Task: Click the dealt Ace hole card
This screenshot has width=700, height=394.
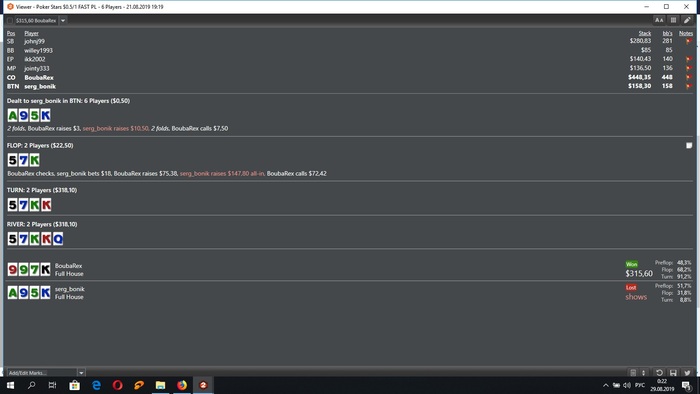Action: (12, 116)
